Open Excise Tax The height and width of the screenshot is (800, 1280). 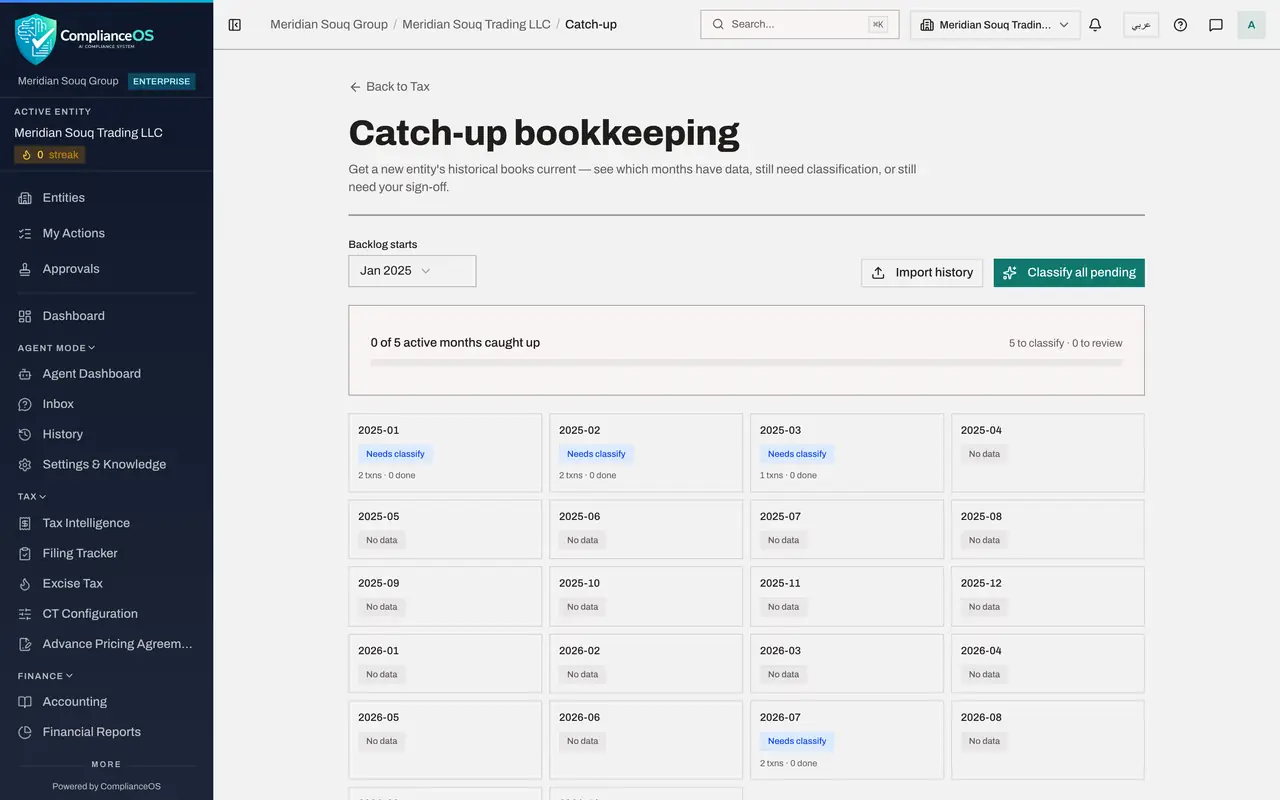[x=106, y=583]
